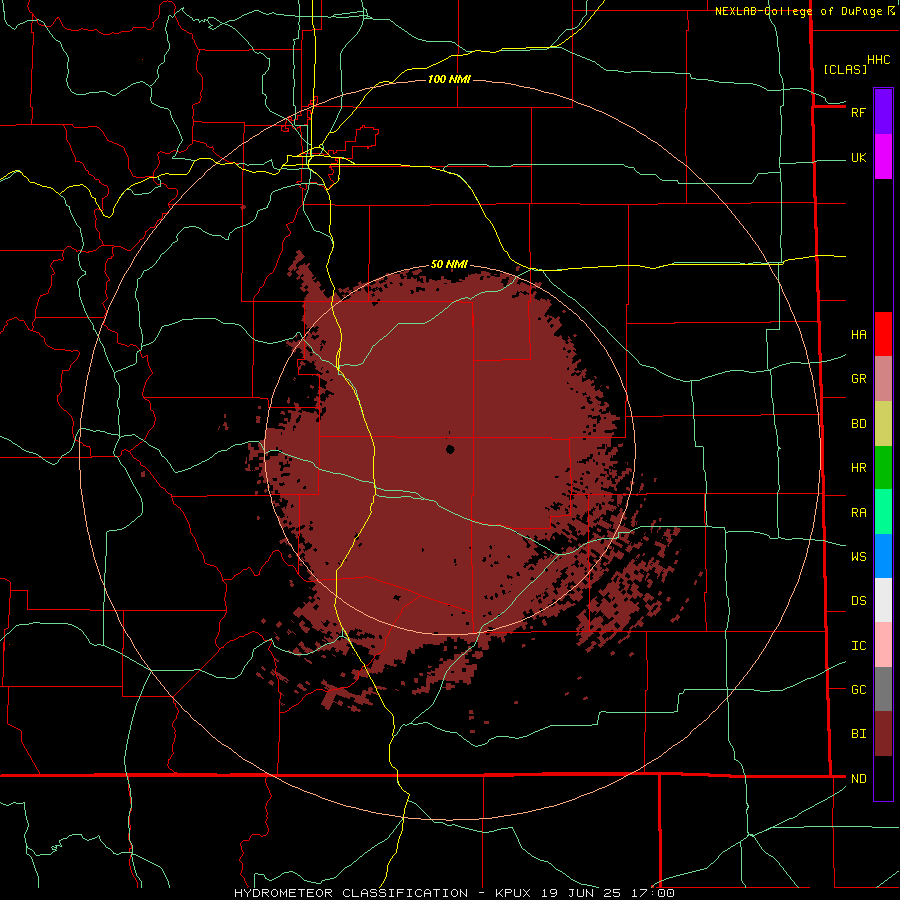This screenshot has height=900, width=900.
Task: Click the WS legend label
Action: coord(858,556)
